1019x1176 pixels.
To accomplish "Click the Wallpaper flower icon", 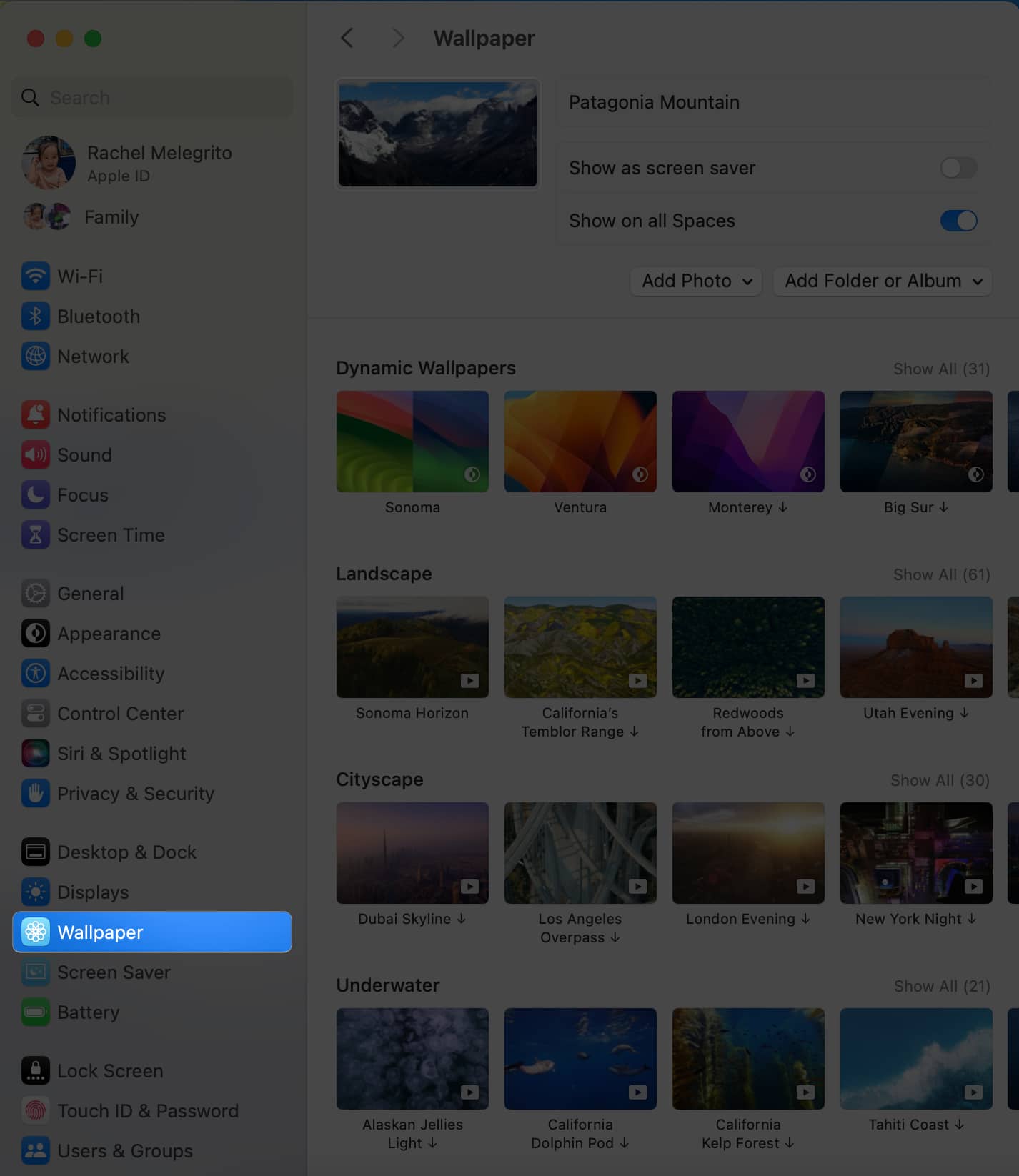I will click(35, 932).
